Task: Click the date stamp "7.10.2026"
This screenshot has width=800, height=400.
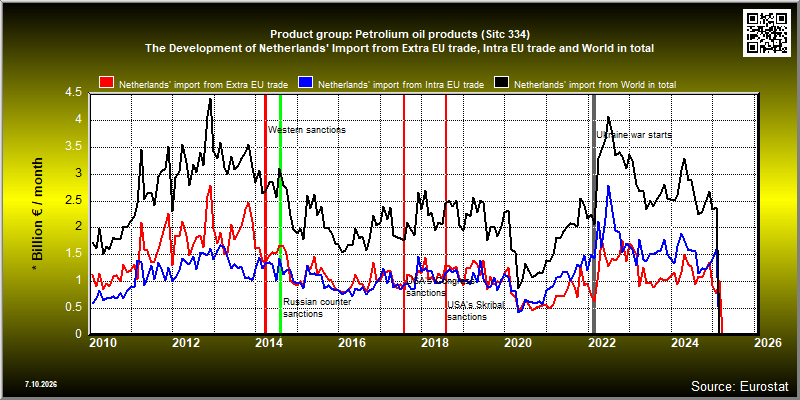Action: click(x=41, y=384)
